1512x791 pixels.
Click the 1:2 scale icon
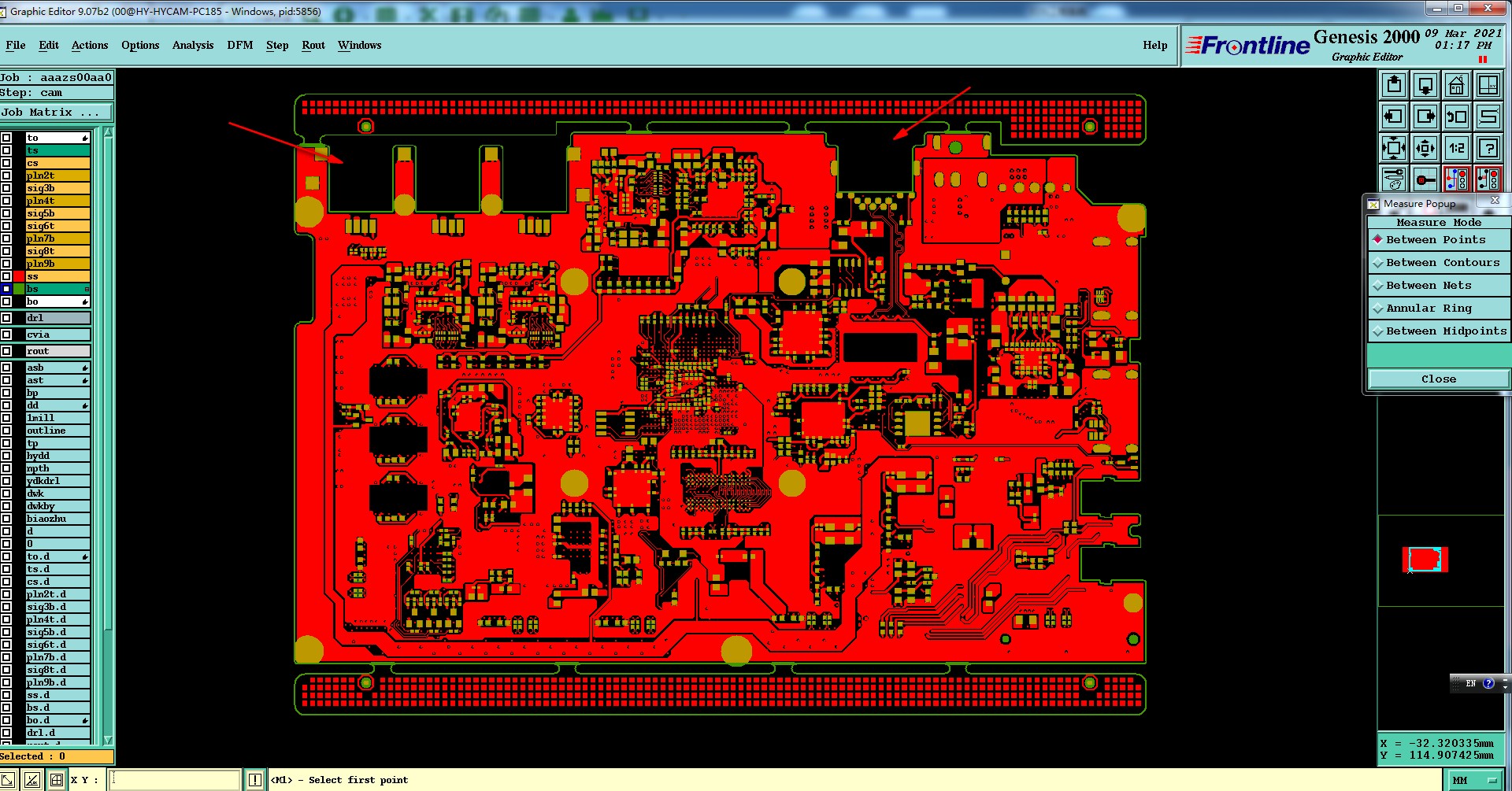[x=1457, y=148]
